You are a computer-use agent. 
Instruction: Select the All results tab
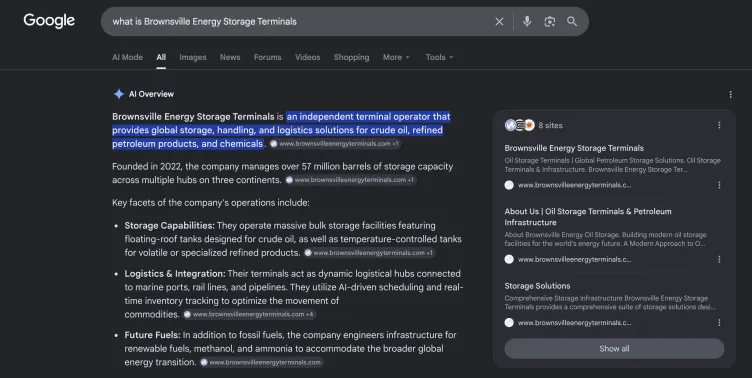tap(161, 57)
